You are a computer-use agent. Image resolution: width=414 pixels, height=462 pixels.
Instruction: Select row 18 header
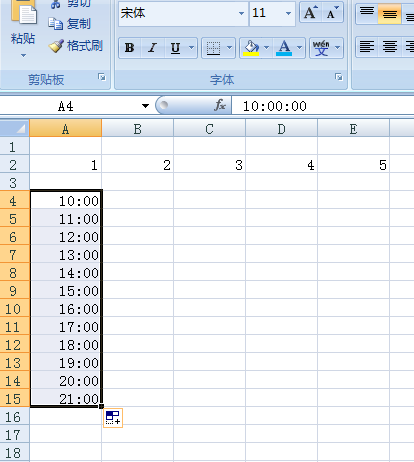tap(15, 452)
